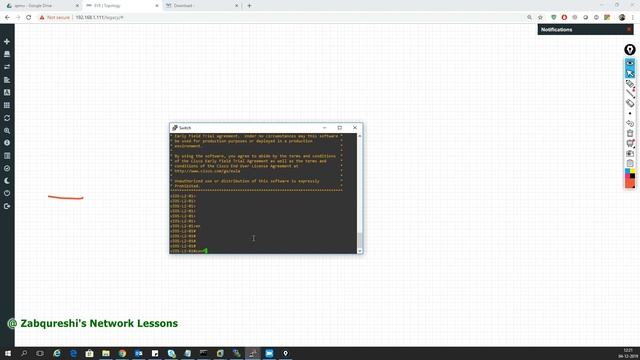Toggle the eye visibility tool in annotation toolbar
This screenshot has width=640, height=360.
pyautogui.click(x=630, y=63)
